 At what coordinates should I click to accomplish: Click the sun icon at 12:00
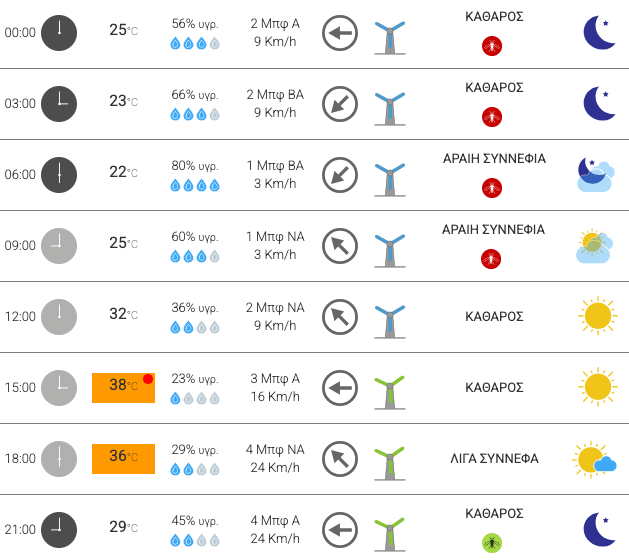point(598,316)
